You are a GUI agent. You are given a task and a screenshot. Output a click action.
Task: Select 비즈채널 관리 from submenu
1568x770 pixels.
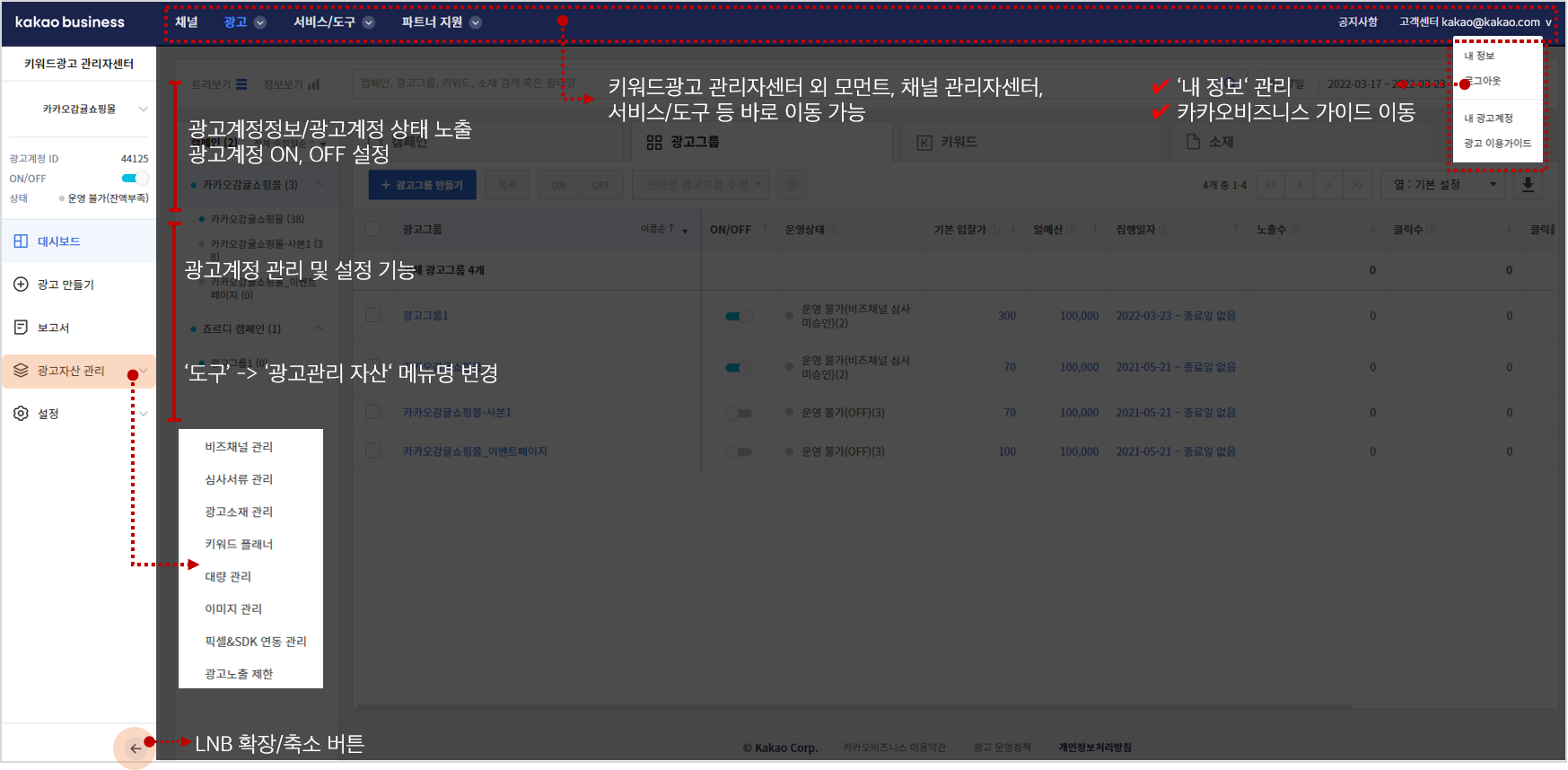(239, 447)
